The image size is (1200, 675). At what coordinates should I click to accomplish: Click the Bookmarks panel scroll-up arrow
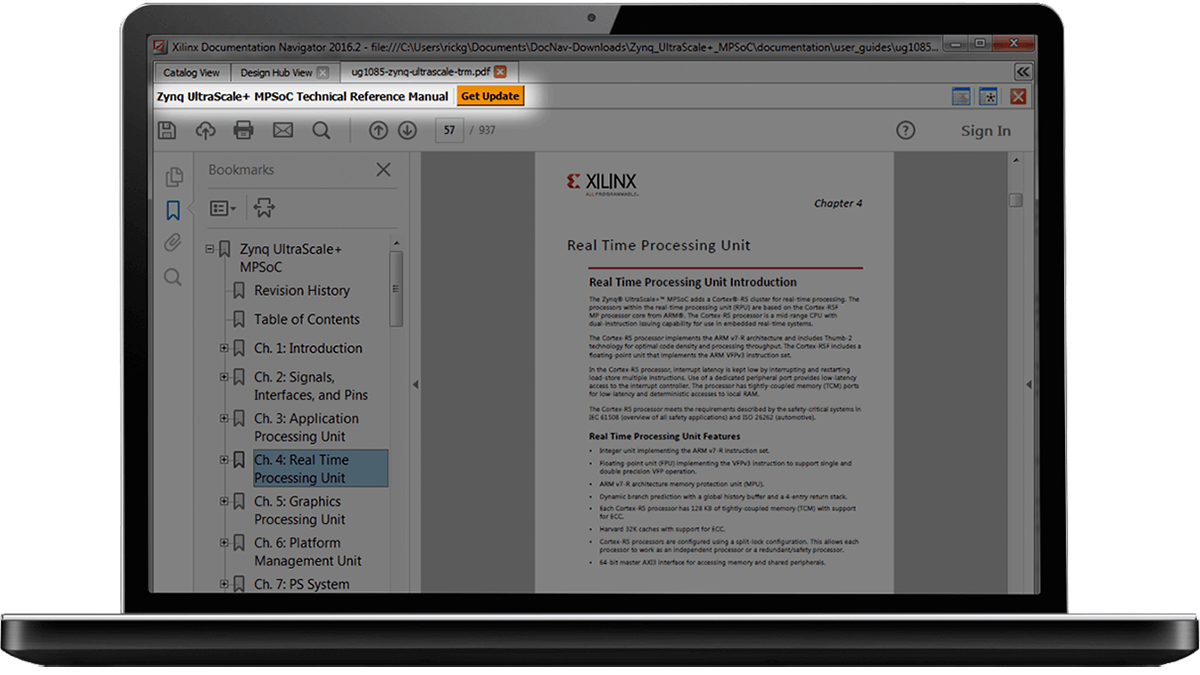point(396,243)
